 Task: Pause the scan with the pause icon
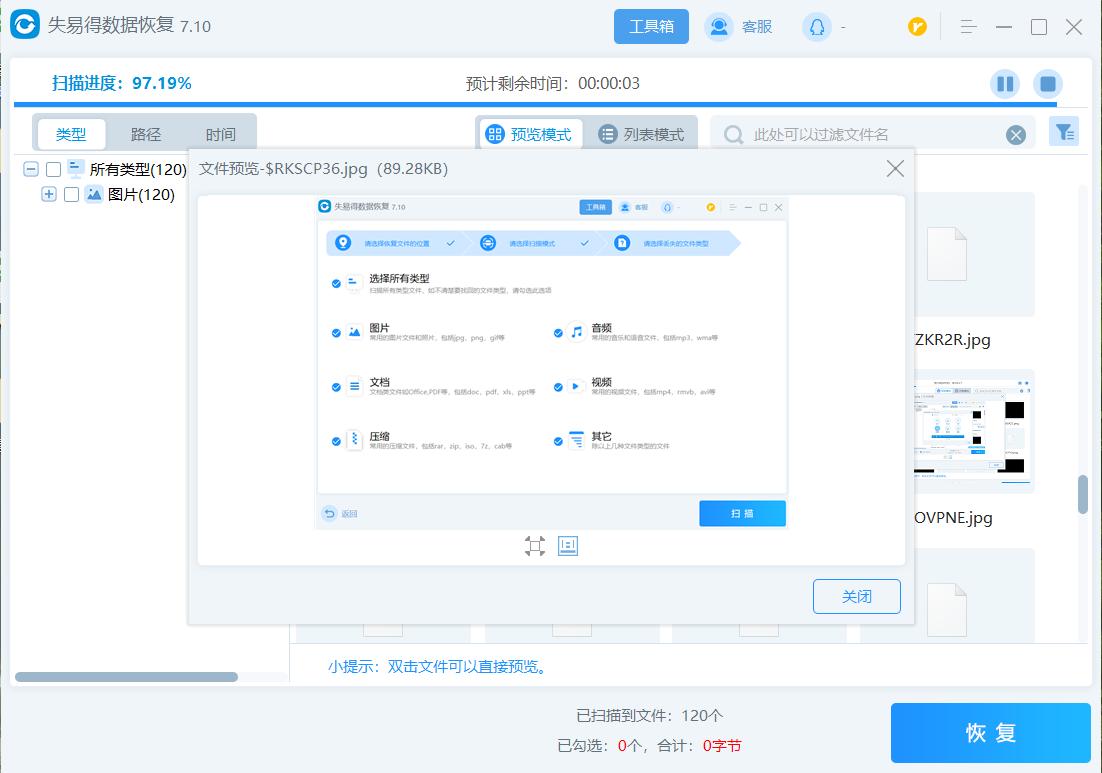[1004, 84]
